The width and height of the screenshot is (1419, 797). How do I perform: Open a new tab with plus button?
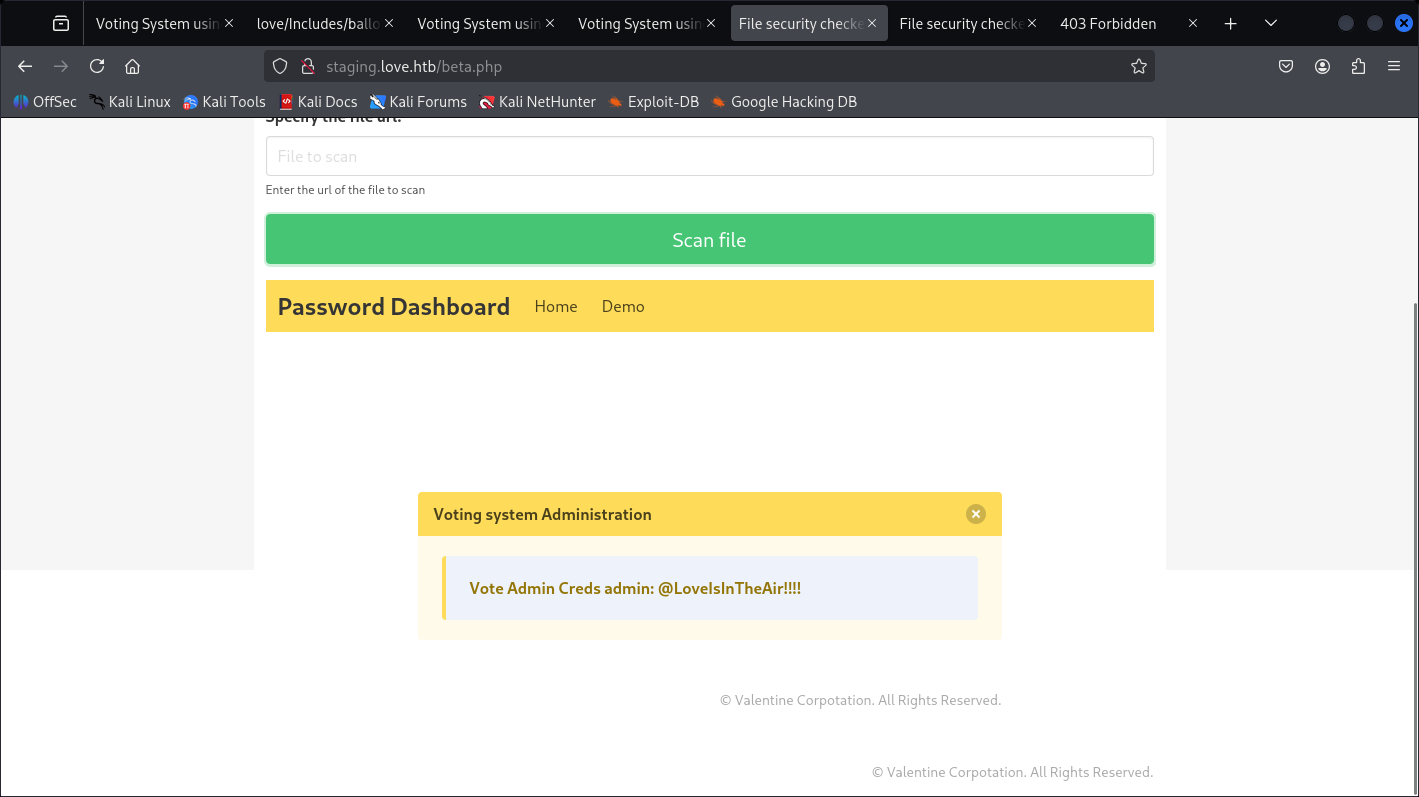(1231, 23)
